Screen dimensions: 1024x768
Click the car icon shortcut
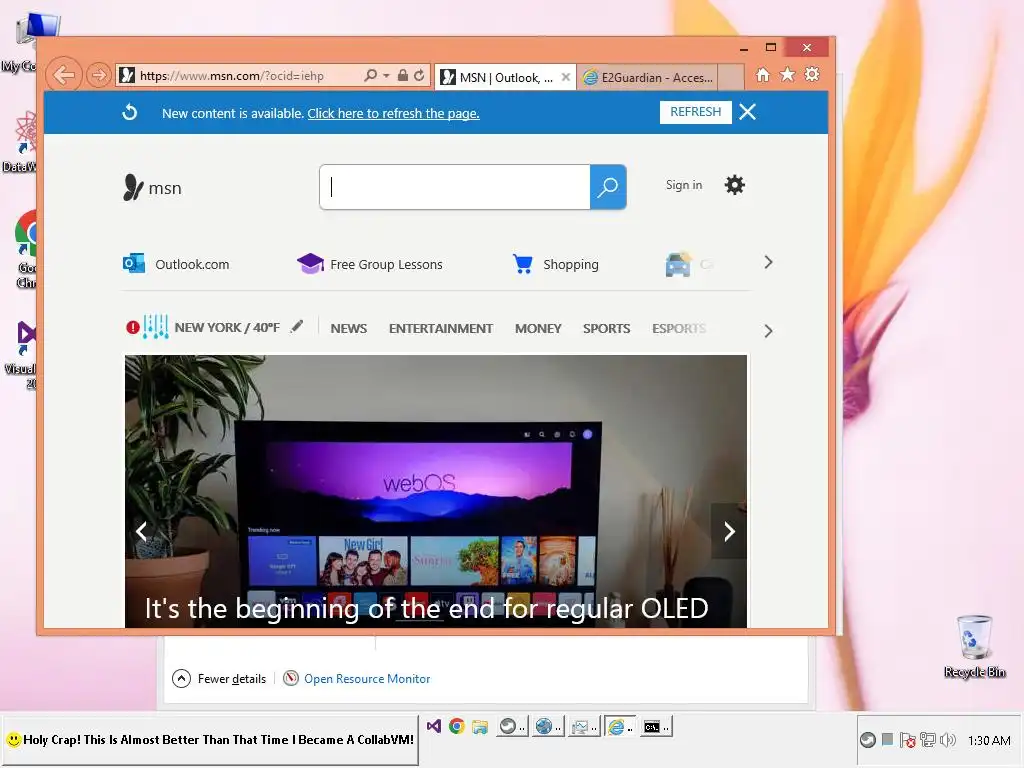[679, 264]
